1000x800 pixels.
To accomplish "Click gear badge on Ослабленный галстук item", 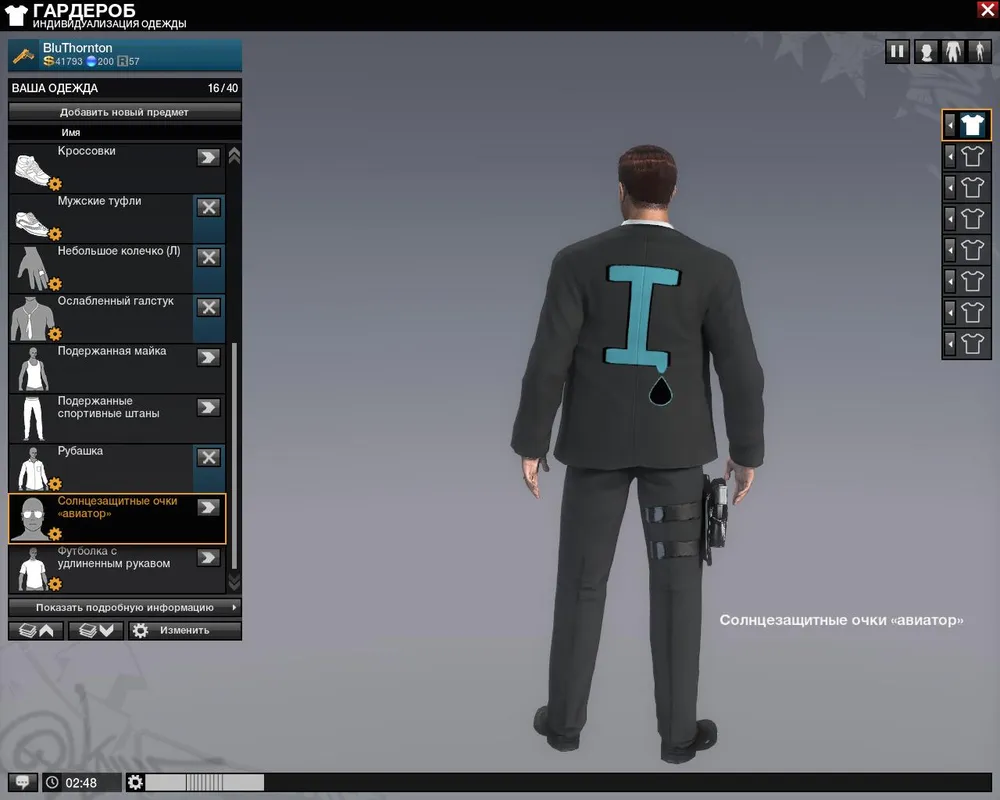I will [55, 334].
